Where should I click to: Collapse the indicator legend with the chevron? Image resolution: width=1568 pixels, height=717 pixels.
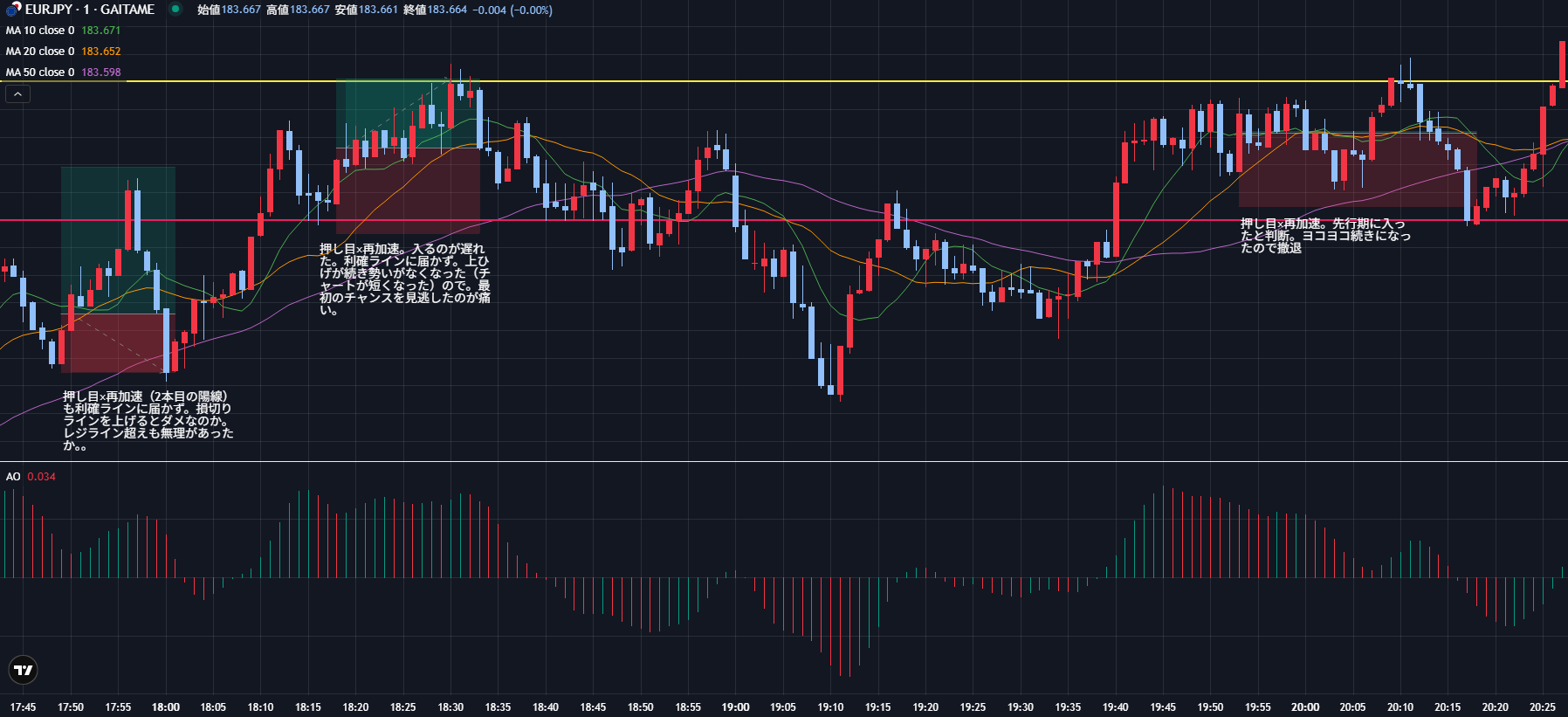[17, 93]
